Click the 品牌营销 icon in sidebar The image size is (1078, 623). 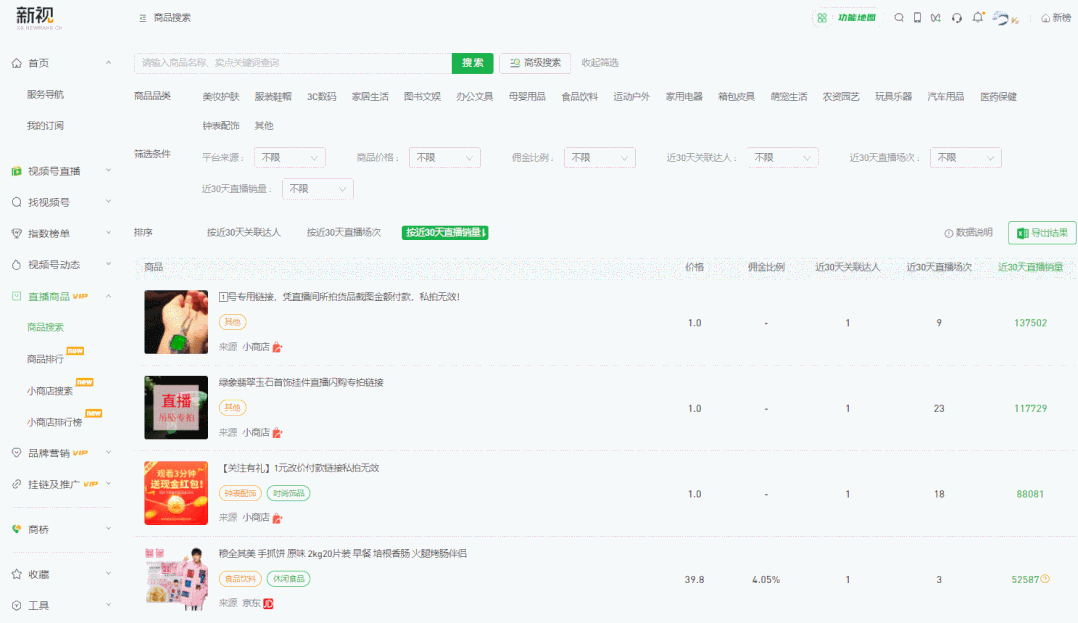coord(16,453)
